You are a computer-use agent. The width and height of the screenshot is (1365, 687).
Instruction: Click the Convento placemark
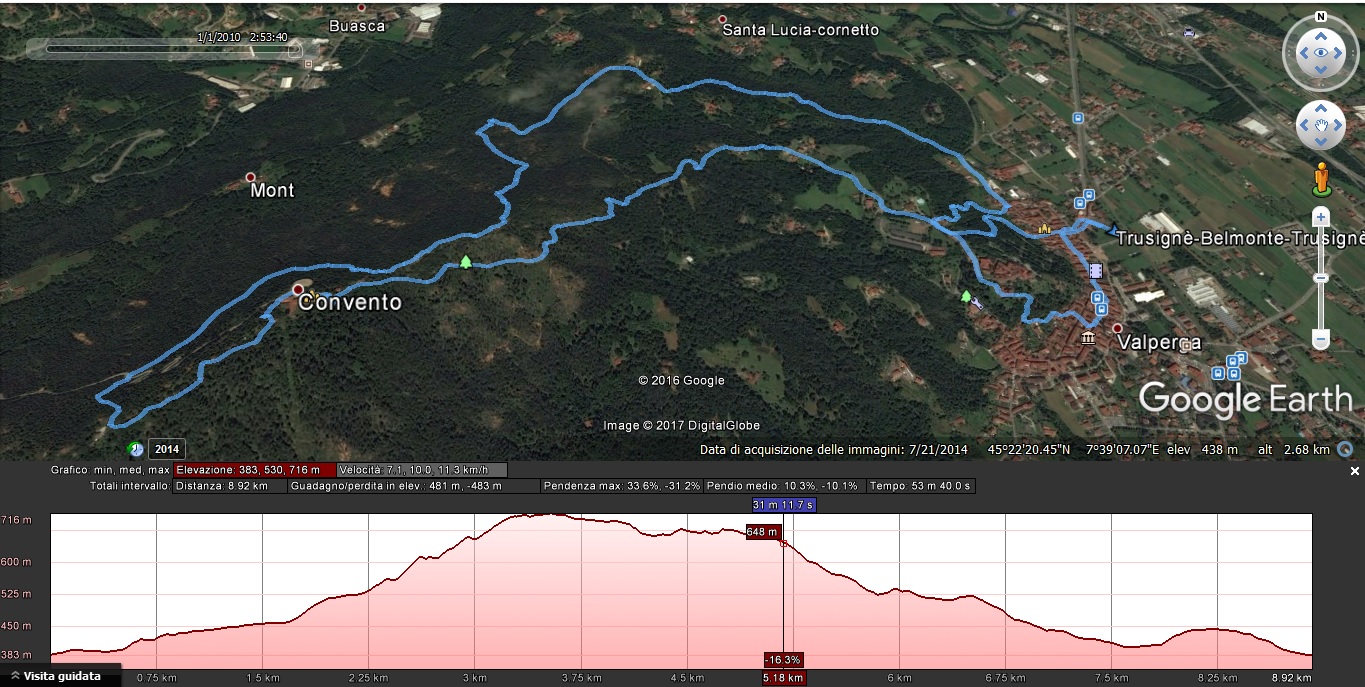tap(298, 289)
